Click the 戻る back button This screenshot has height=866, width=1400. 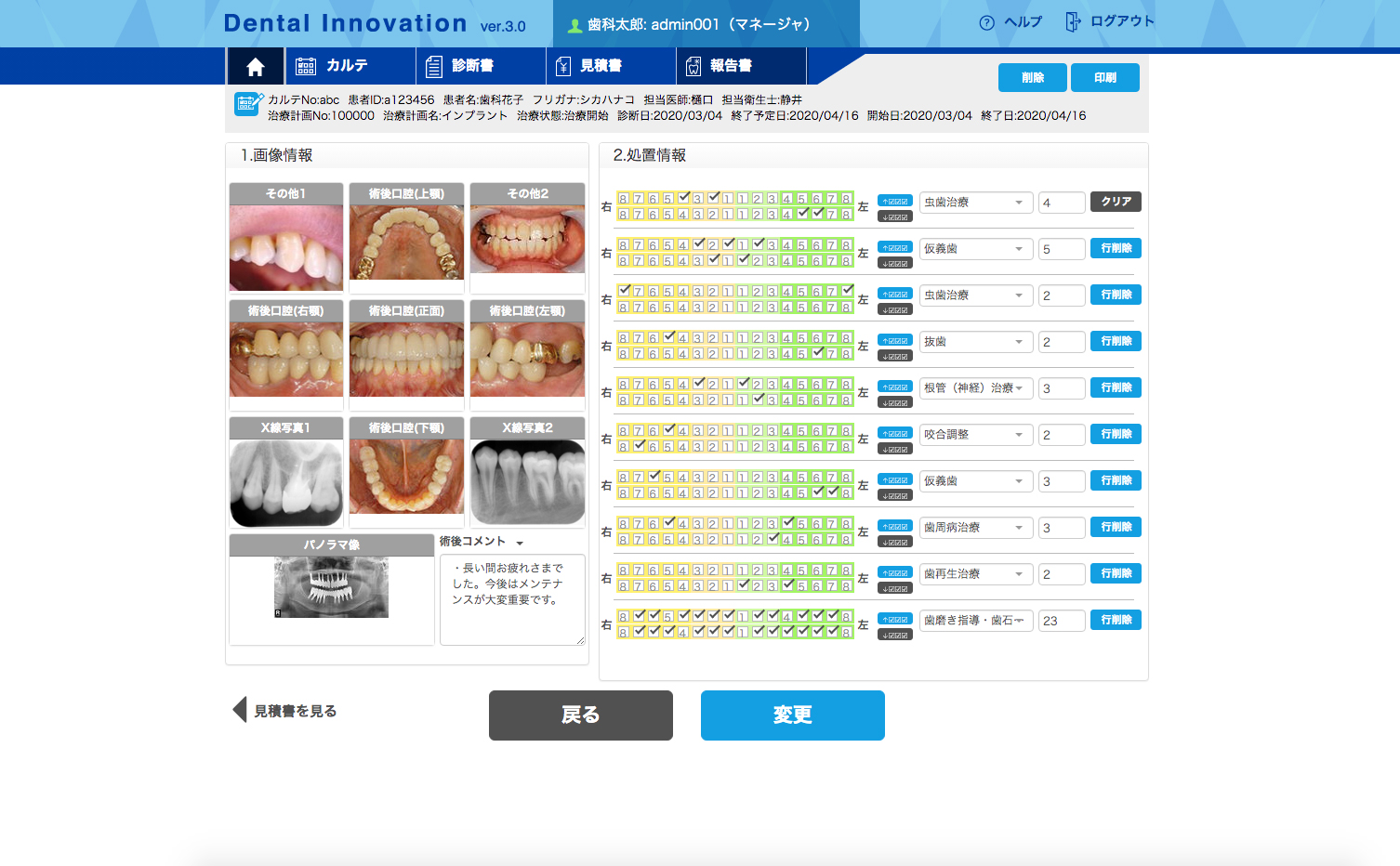pos(581,715)
